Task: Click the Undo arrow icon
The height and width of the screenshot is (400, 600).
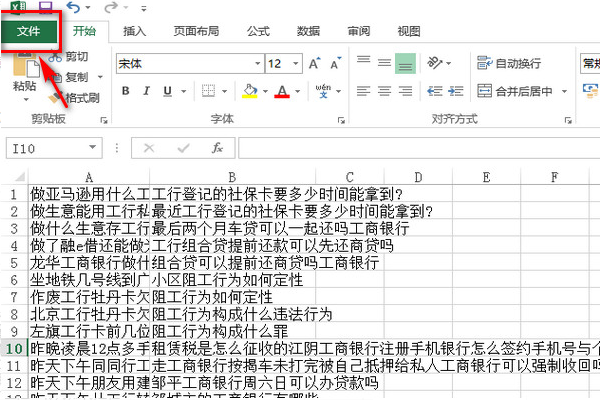Action: tap(73, 7)
